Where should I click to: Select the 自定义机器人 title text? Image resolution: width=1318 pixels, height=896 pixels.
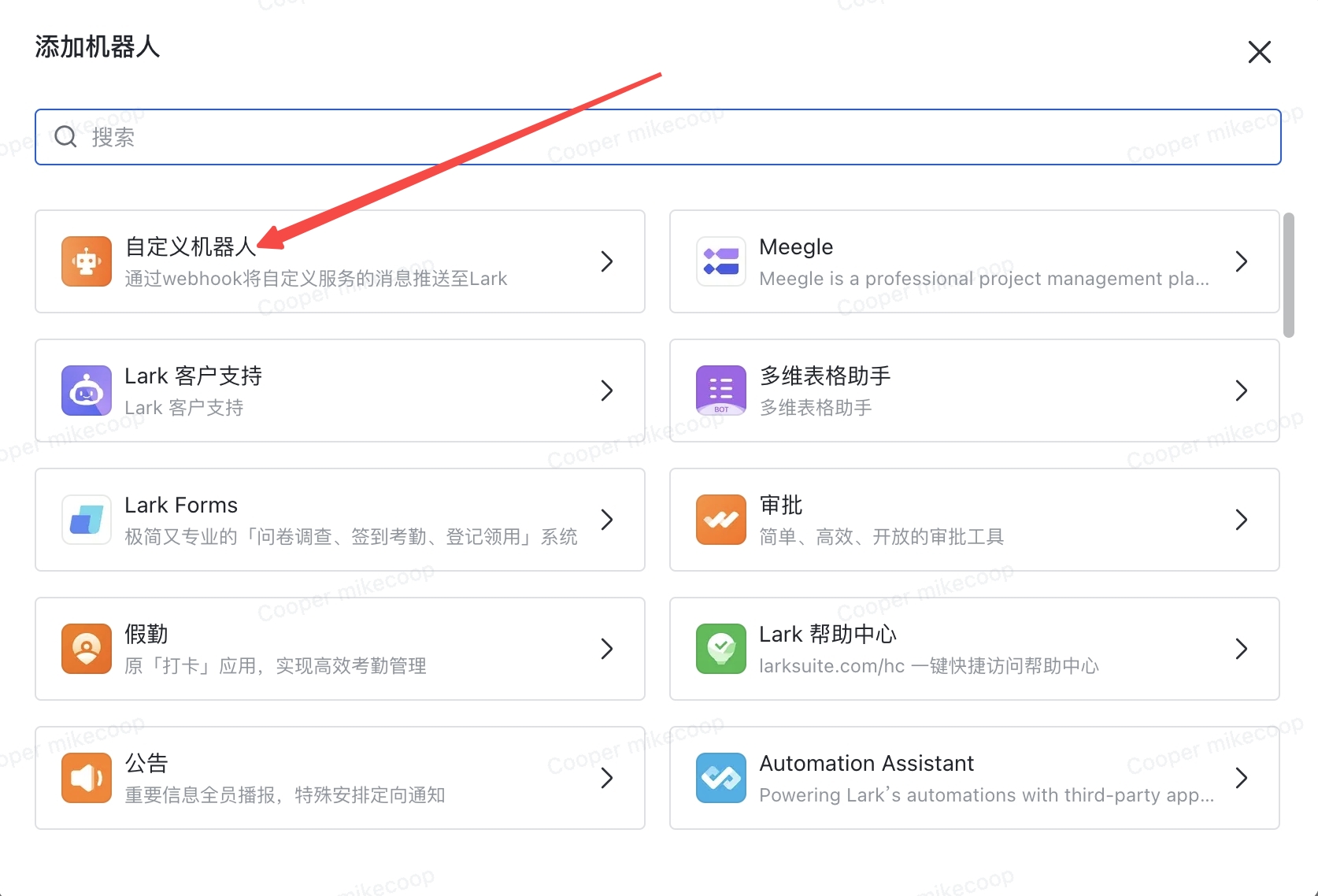tap(191, 247)
